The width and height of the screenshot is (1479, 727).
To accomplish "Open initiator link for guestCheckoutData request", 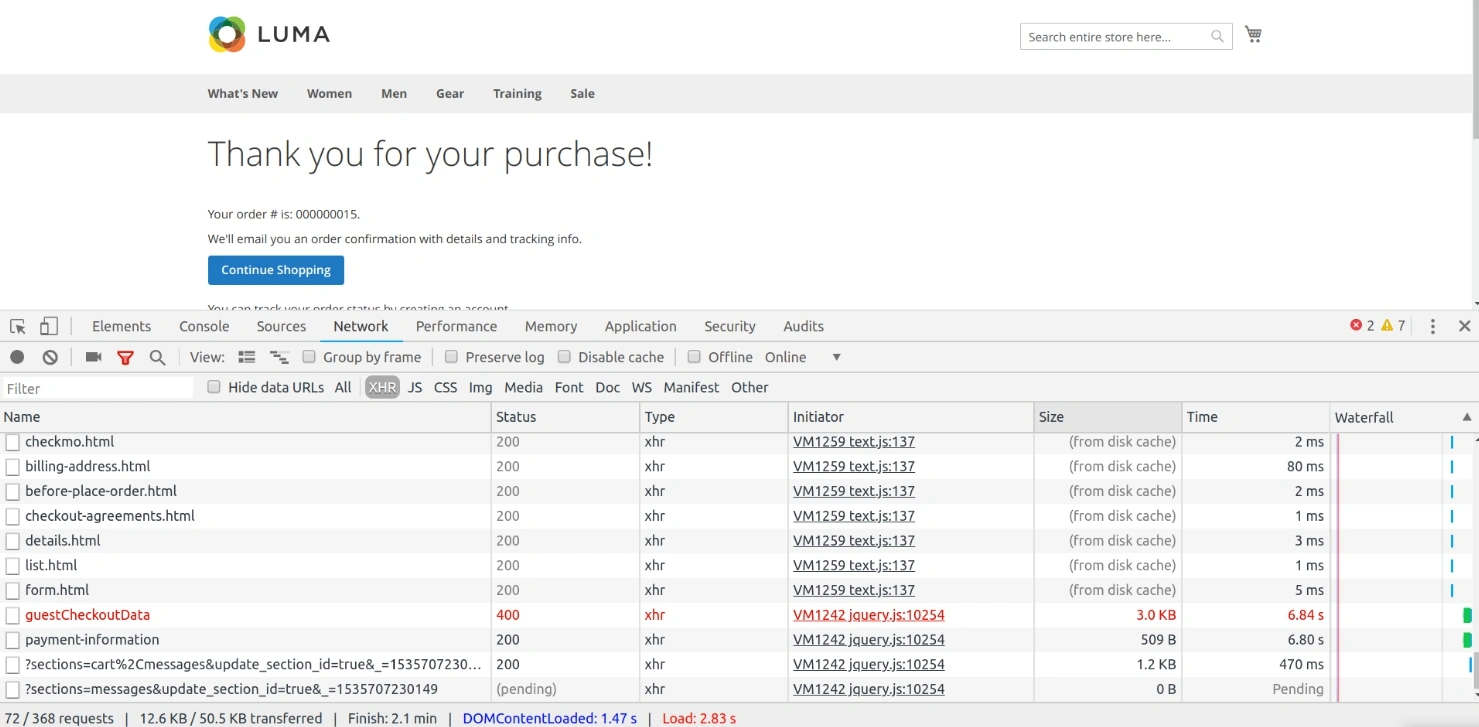I will click(x=868, y=614).
